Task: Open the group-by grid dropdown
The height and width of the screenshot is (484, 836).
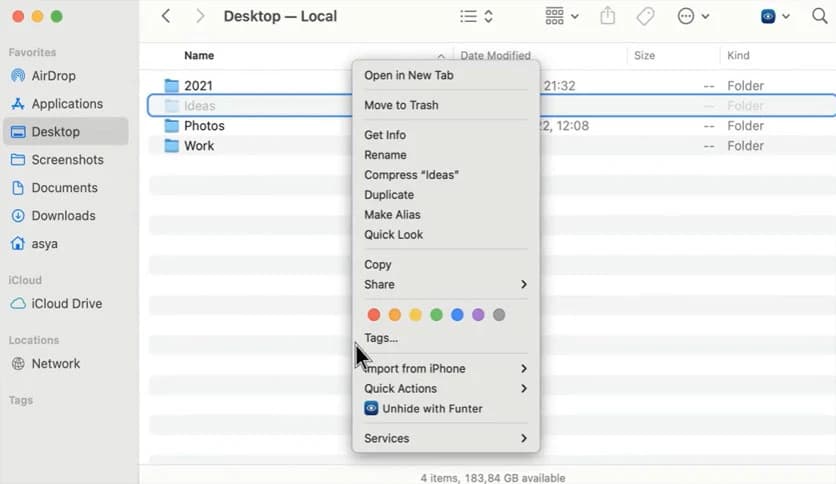Action: point(562,16)
